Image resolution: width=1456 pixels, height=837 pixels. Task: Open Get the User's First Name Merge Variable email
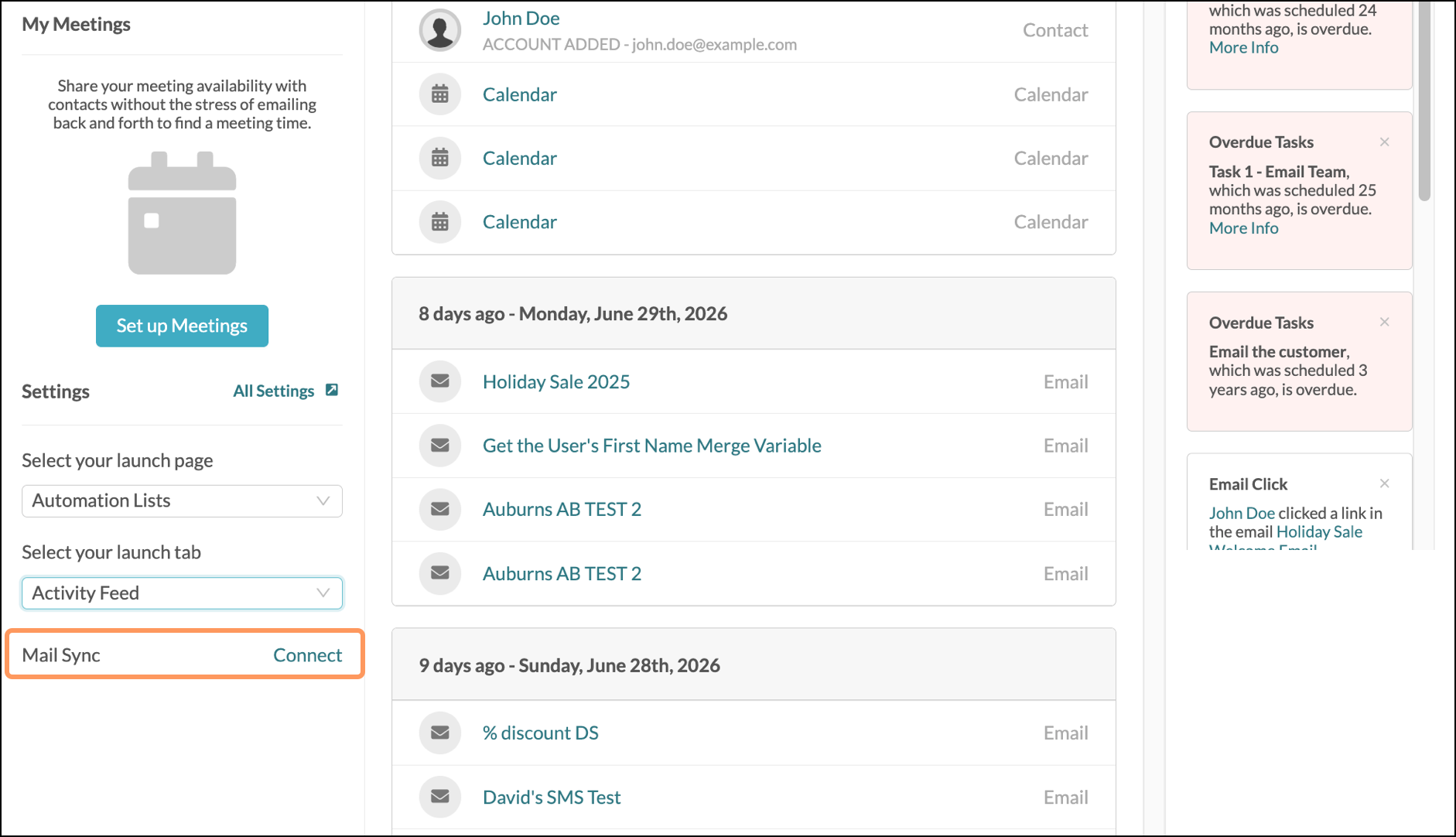652,446
